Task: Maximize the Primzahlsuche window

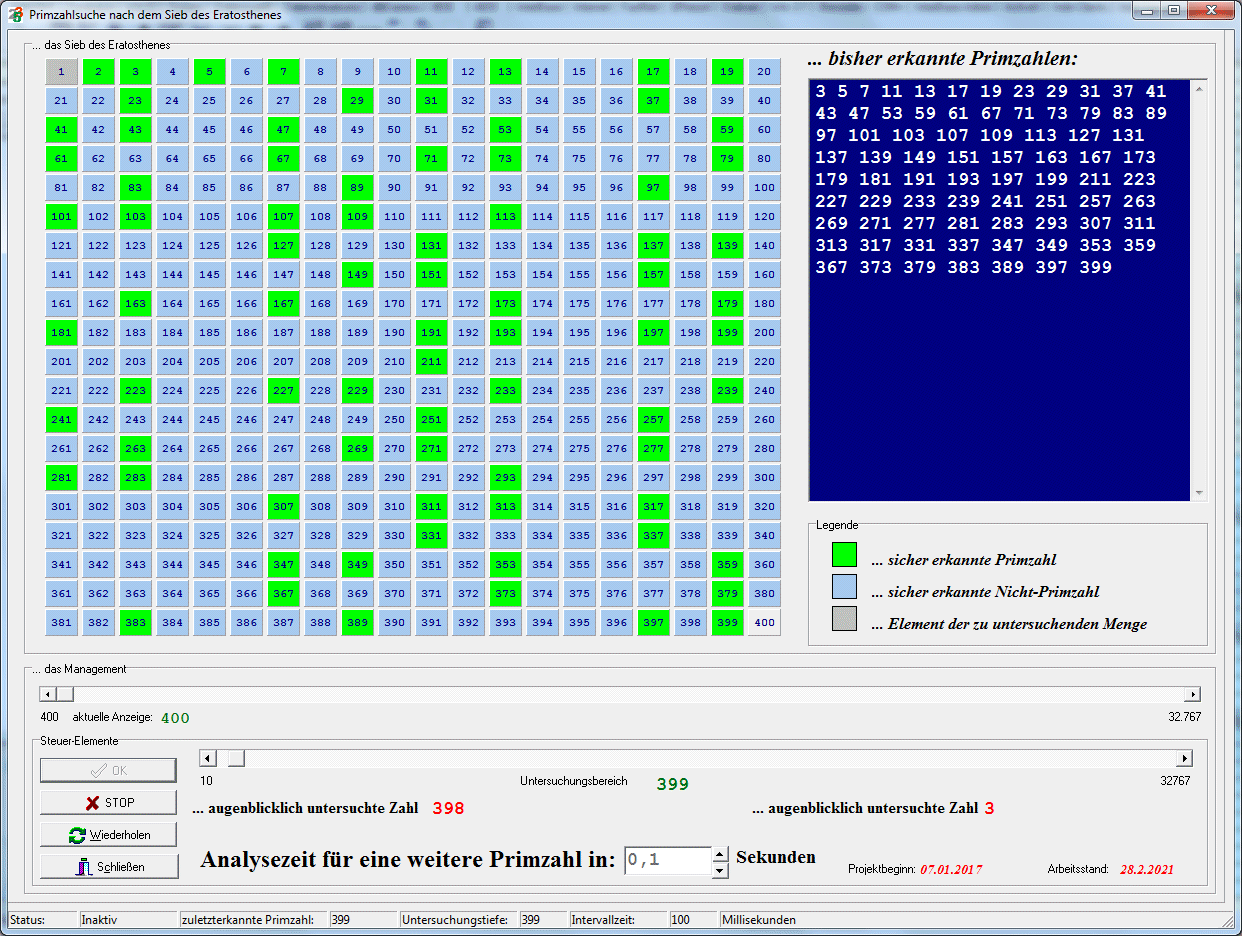Action: click(x=1174, y=11)
